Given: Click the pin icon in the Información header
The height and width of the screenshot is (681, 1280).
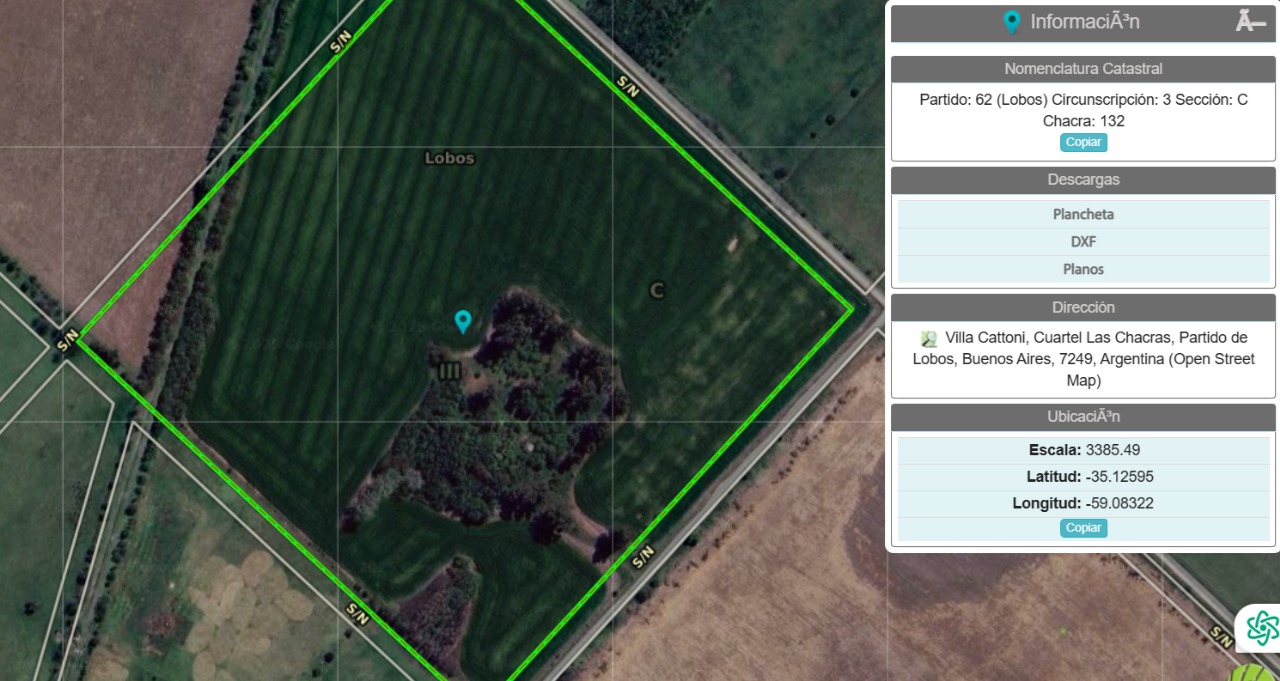Looking at the screenshot, I should coord(1012,22).
